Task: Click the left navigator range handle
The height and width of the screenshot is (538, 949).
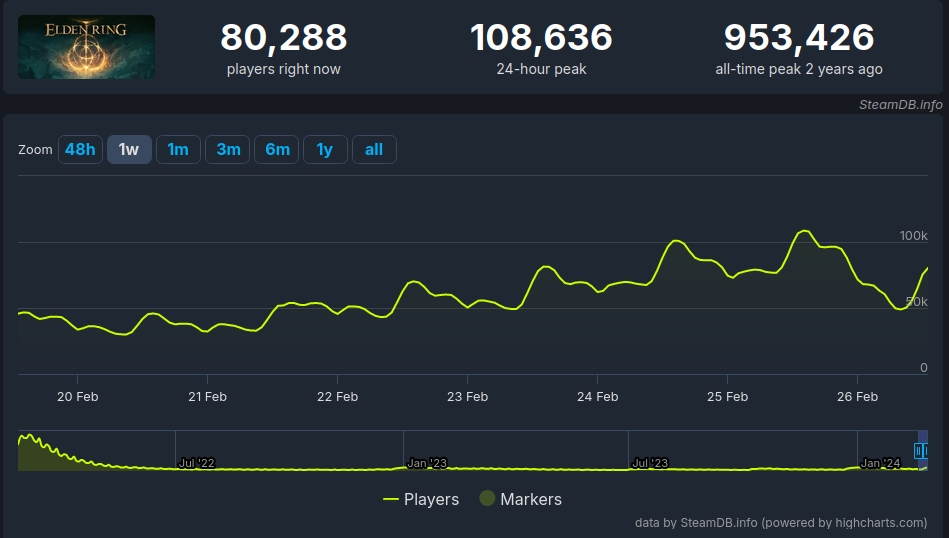Action: 919,451
